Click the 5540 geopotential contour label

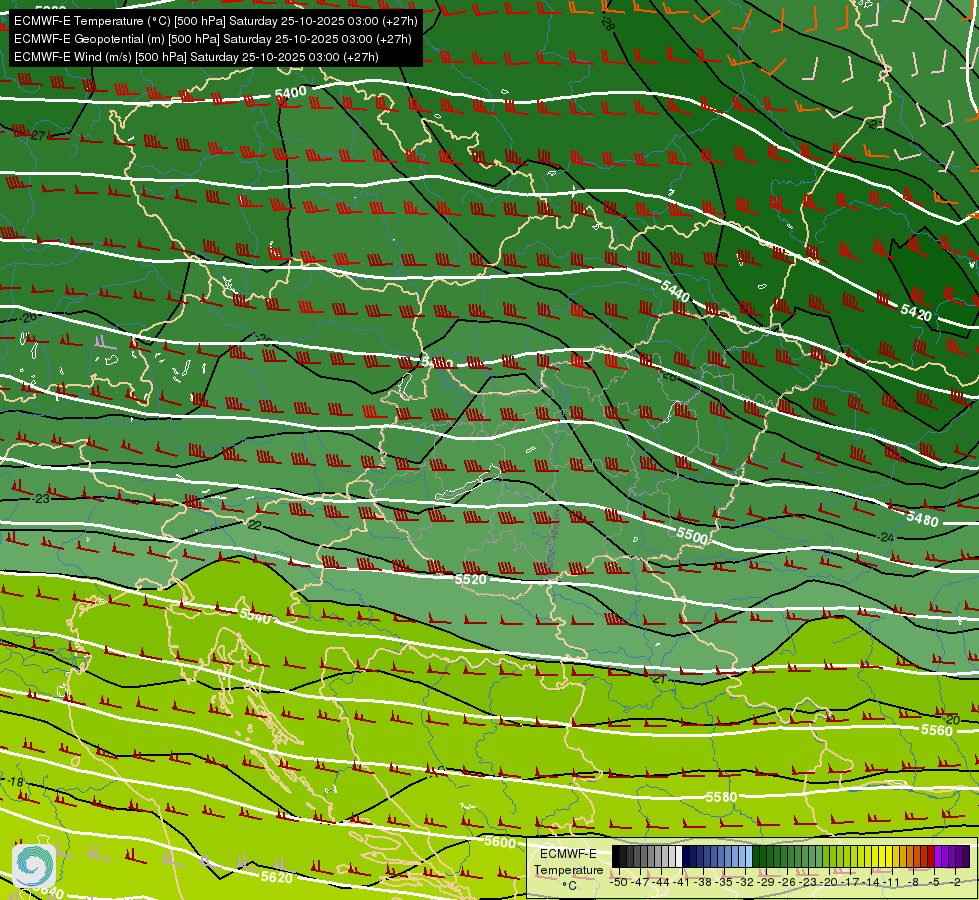255,616
